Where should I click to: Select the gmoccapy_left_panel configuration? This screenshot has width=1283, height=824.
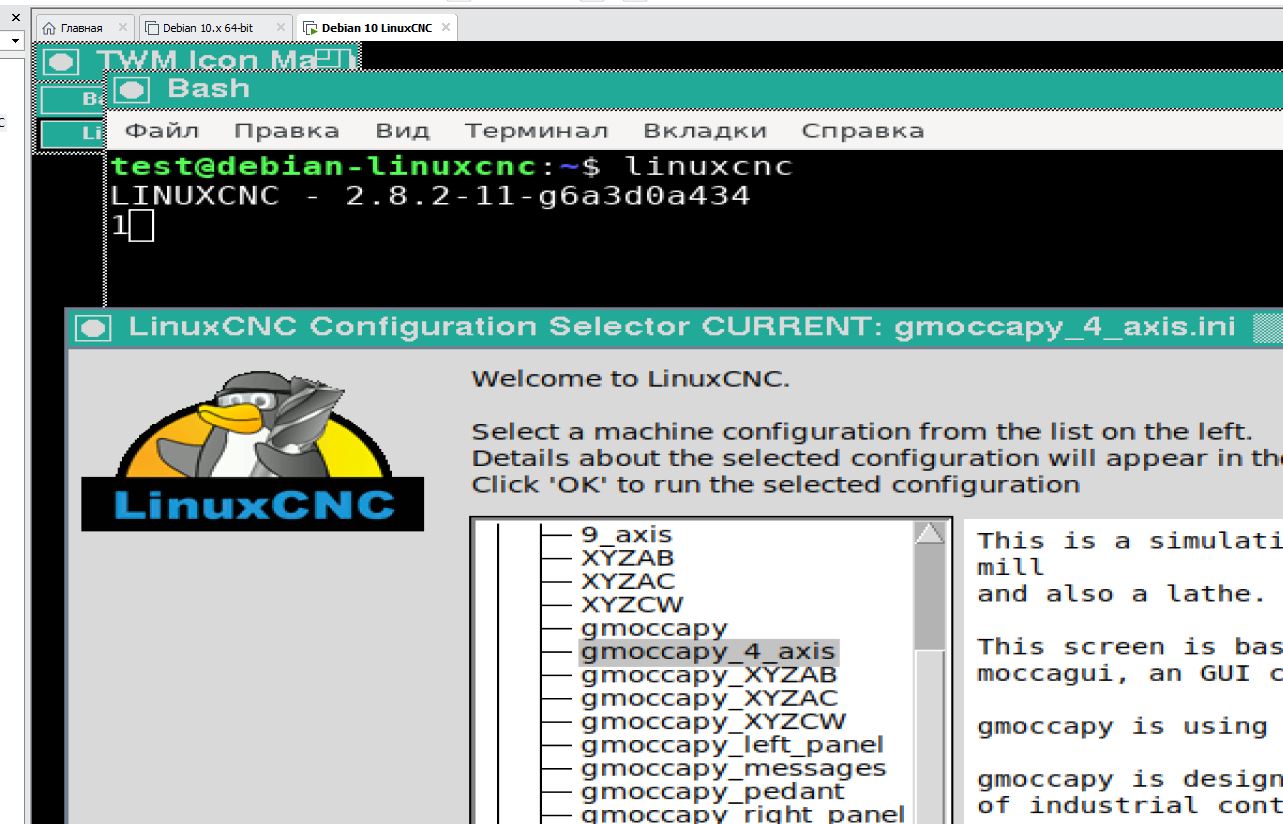coord(732,745)
